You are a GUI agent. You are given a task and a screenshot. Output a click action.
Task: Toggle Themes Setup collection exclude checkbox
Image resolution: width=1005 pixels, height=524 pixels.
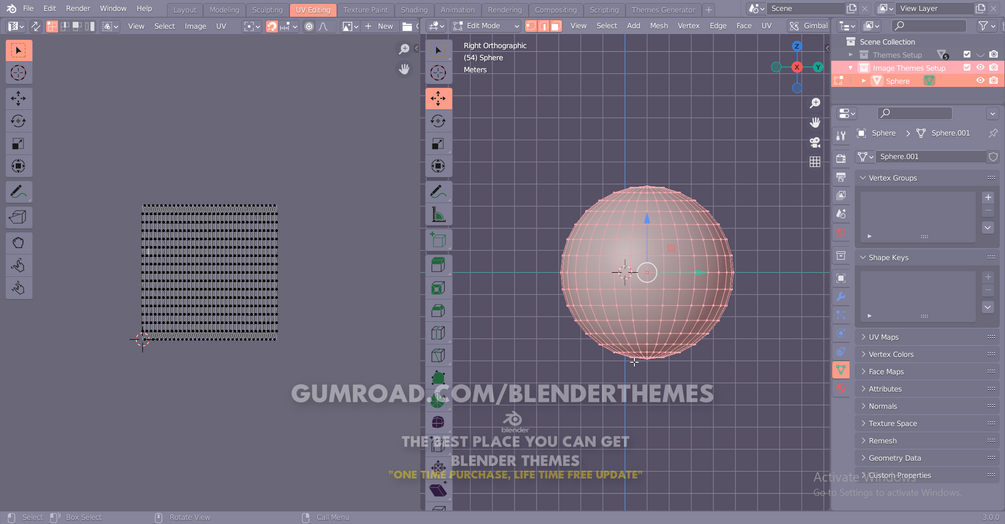pos(967,54)
